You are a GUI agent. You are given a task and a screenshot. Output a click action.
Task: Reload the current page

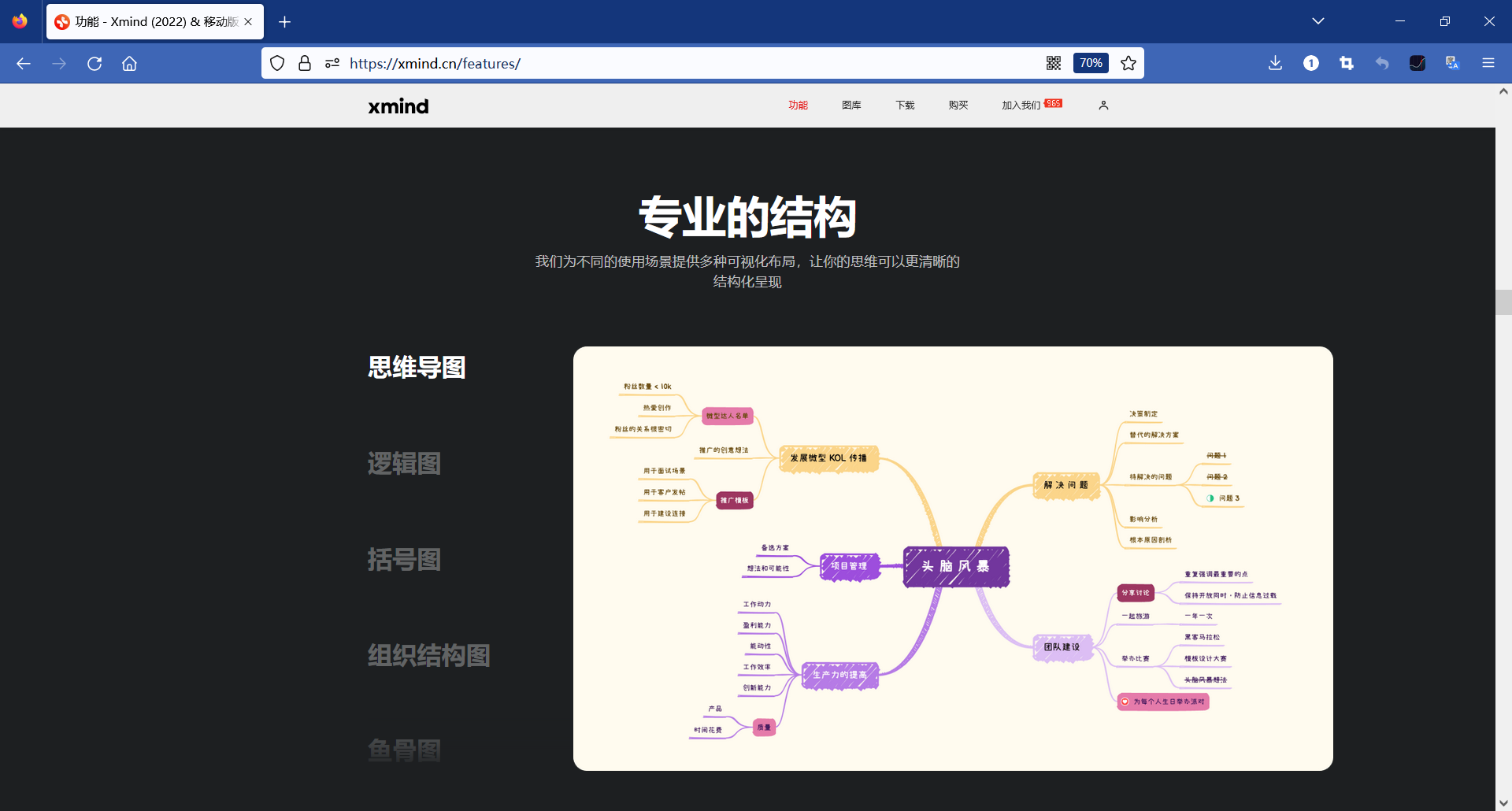point(94,64)
